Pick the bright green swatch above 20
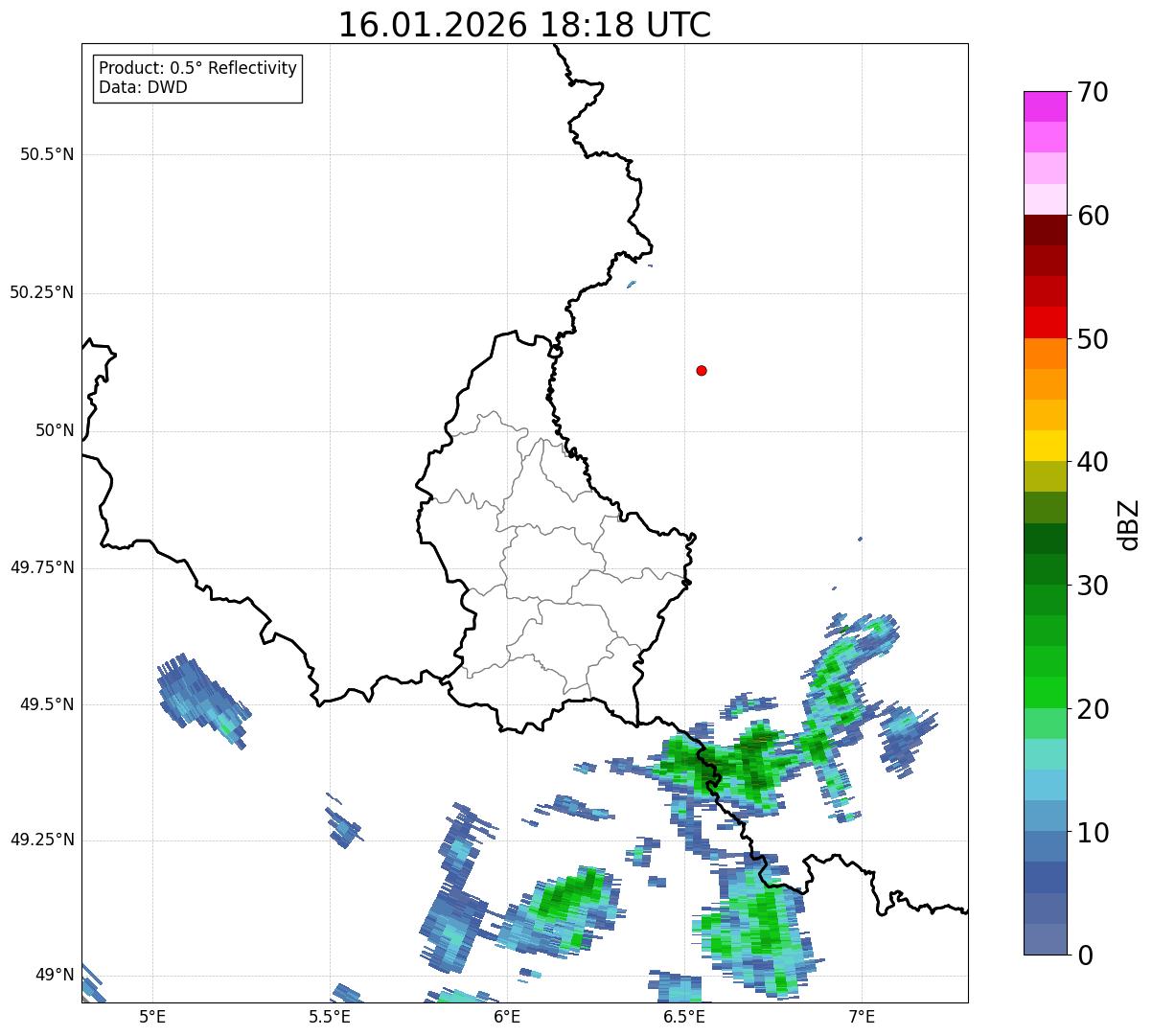Image resolution: width=1152 pixels, height=1036 pixels. pos(1046,692)
